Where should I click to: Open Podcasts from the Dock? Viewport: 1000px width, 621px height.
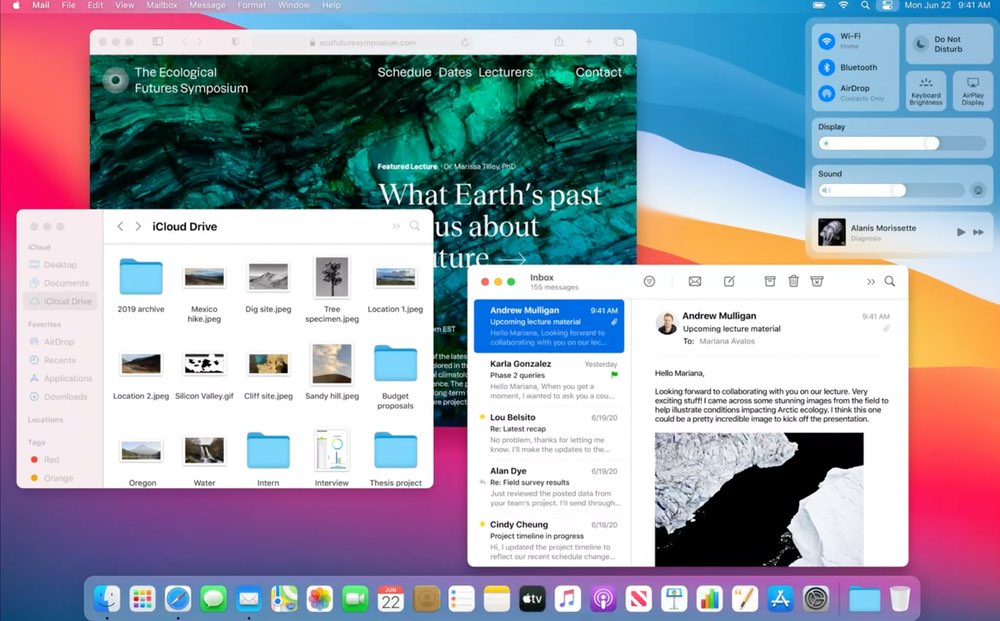tap(603, 599)
